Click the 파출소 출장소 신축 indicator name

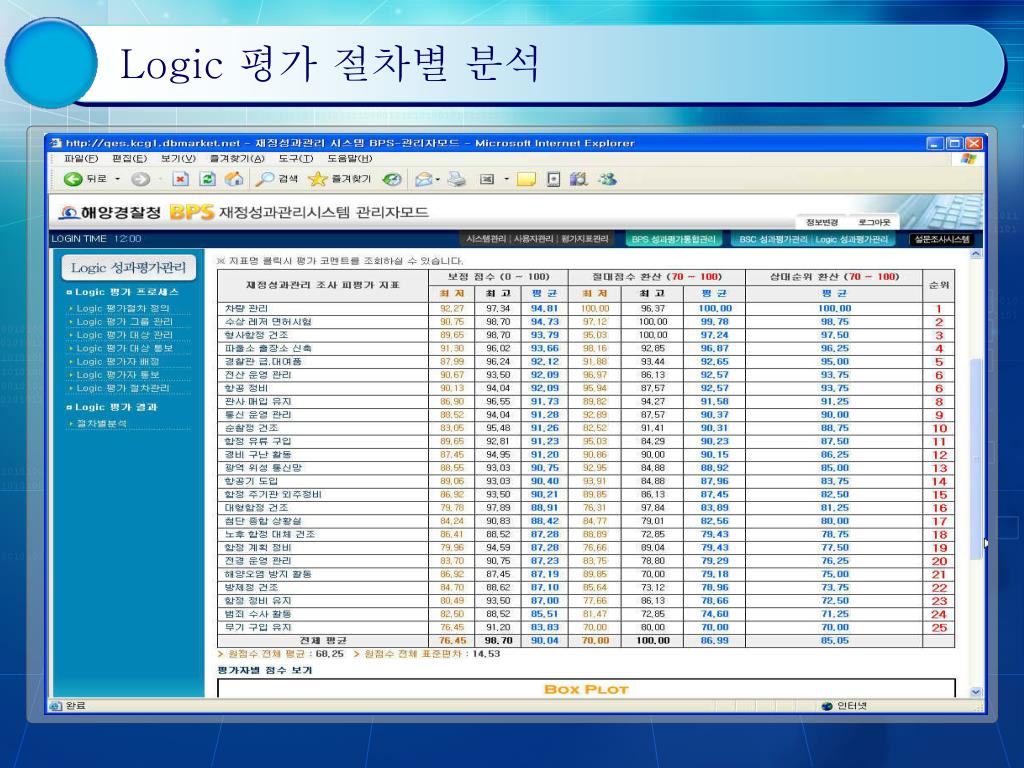point(268,348)
